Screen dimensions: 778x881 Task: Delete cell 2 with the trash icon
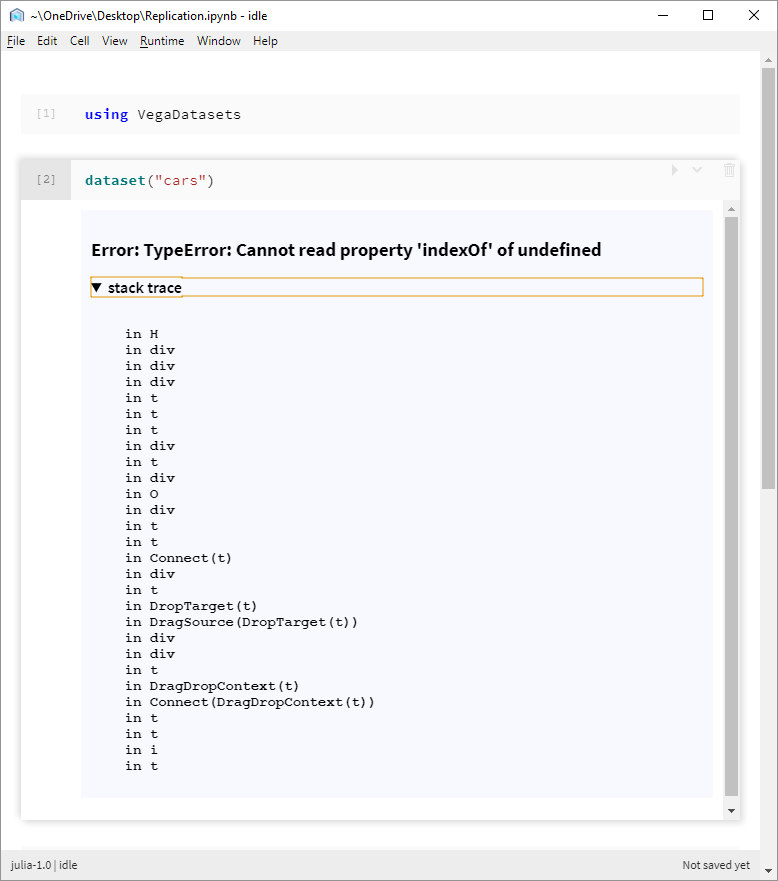729,170
